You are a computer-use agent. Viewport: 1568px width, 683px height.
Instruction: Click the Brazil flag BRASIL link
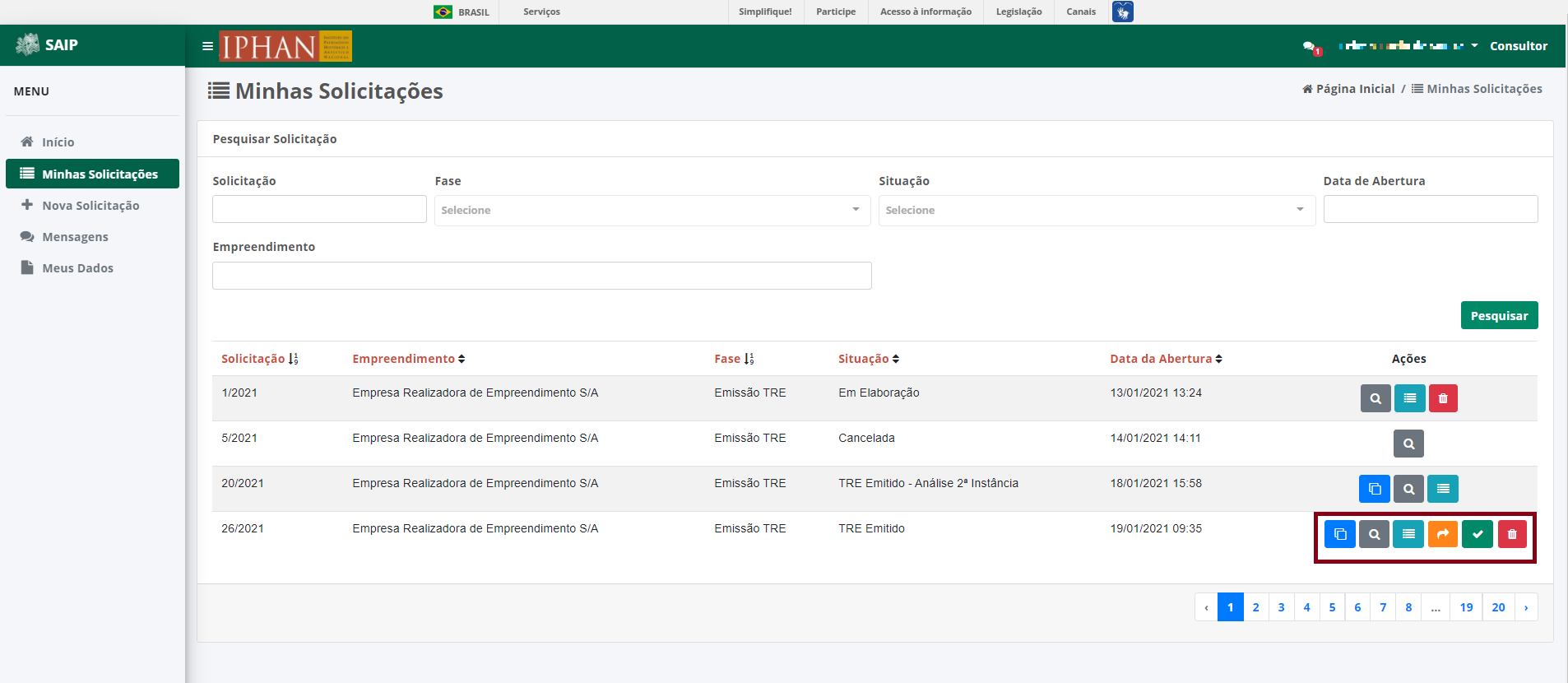pos(462,12)
